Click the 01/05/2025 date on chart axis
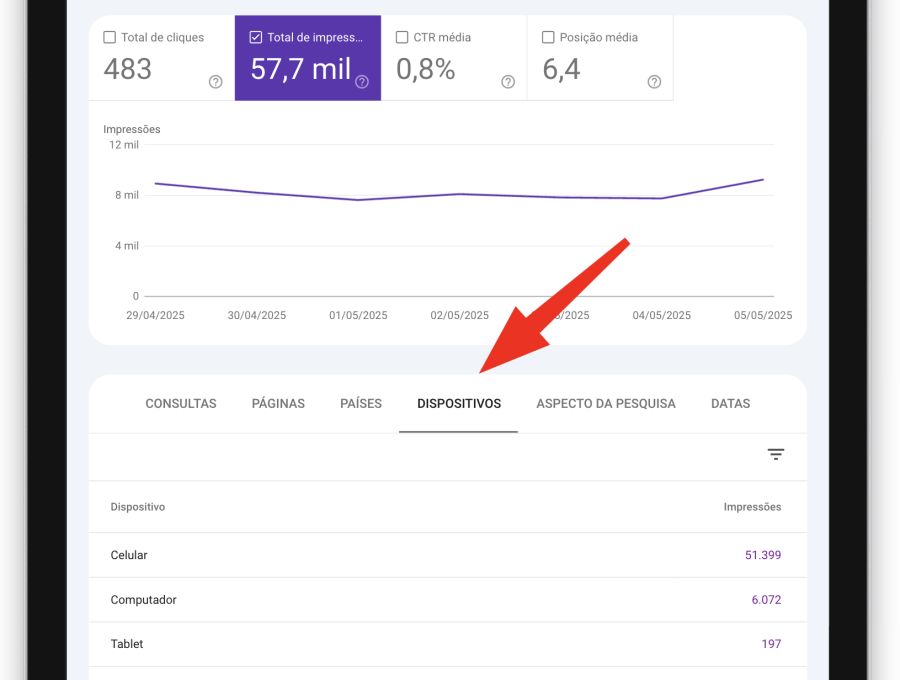 coord(358,315)
